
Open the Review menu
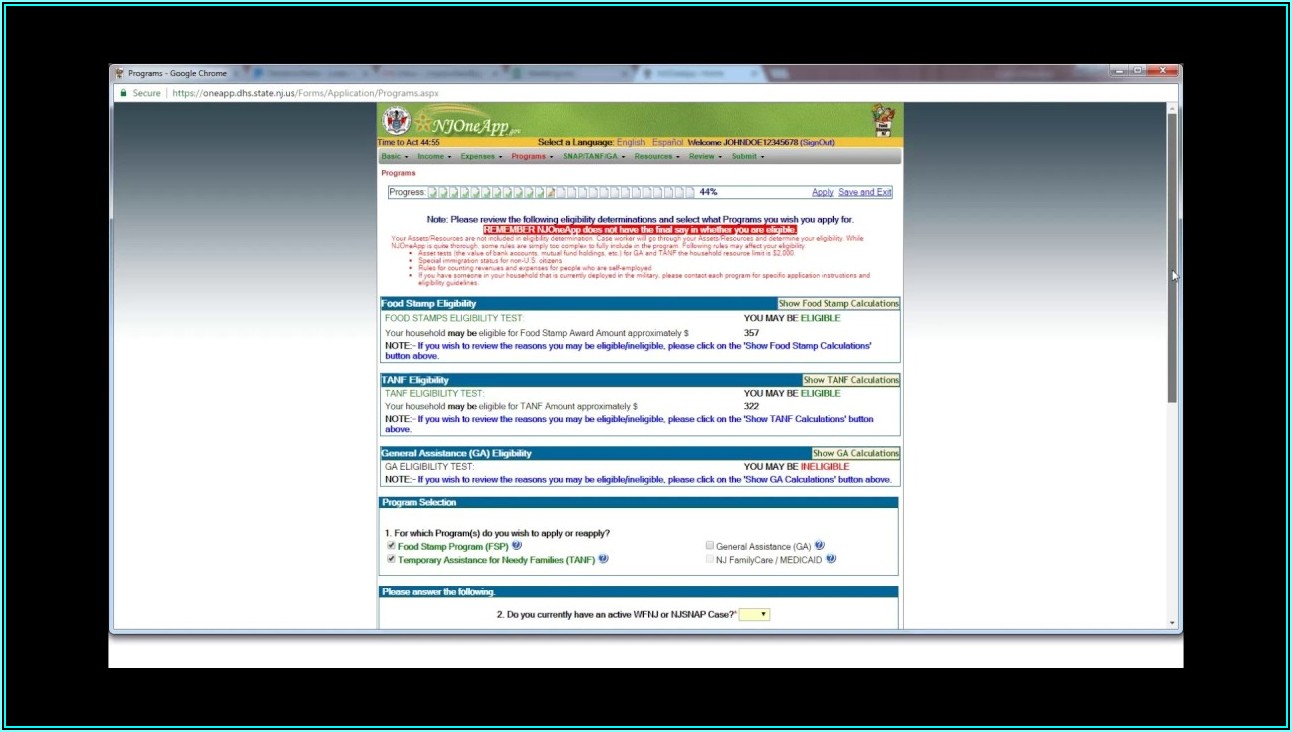click(704, 156)
